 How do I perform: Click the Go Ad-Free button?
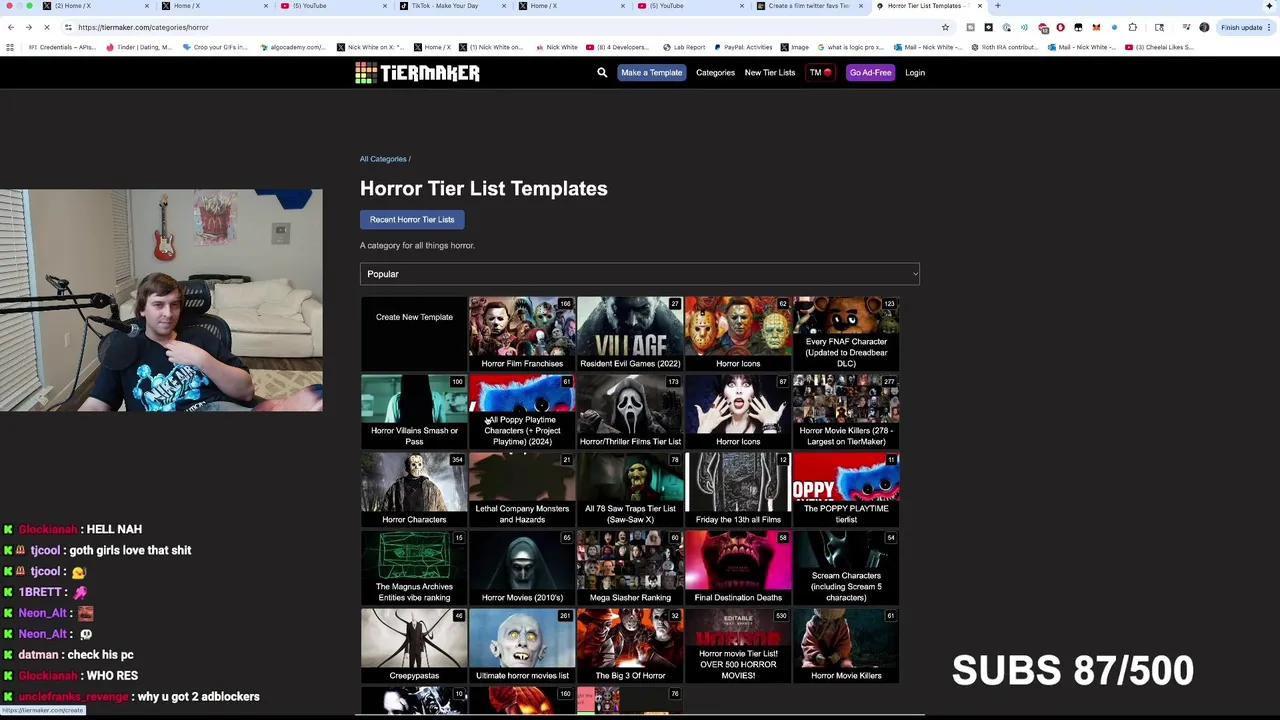tap(870, 72)
